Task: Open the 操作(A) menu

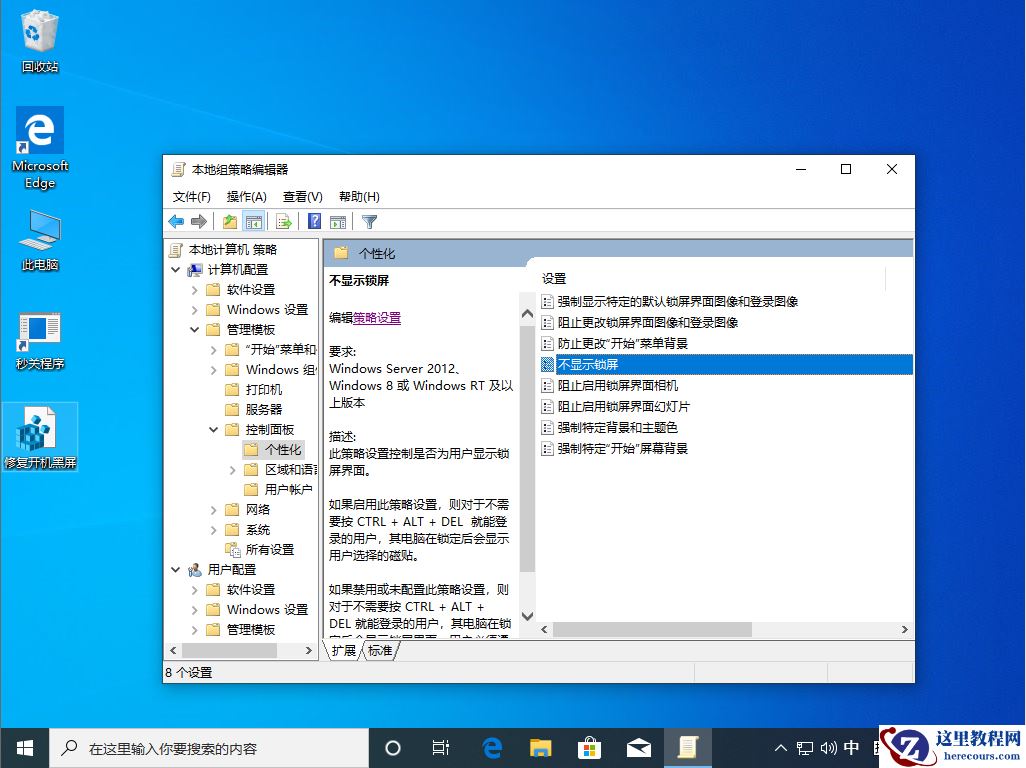Action: click(246, 196)
